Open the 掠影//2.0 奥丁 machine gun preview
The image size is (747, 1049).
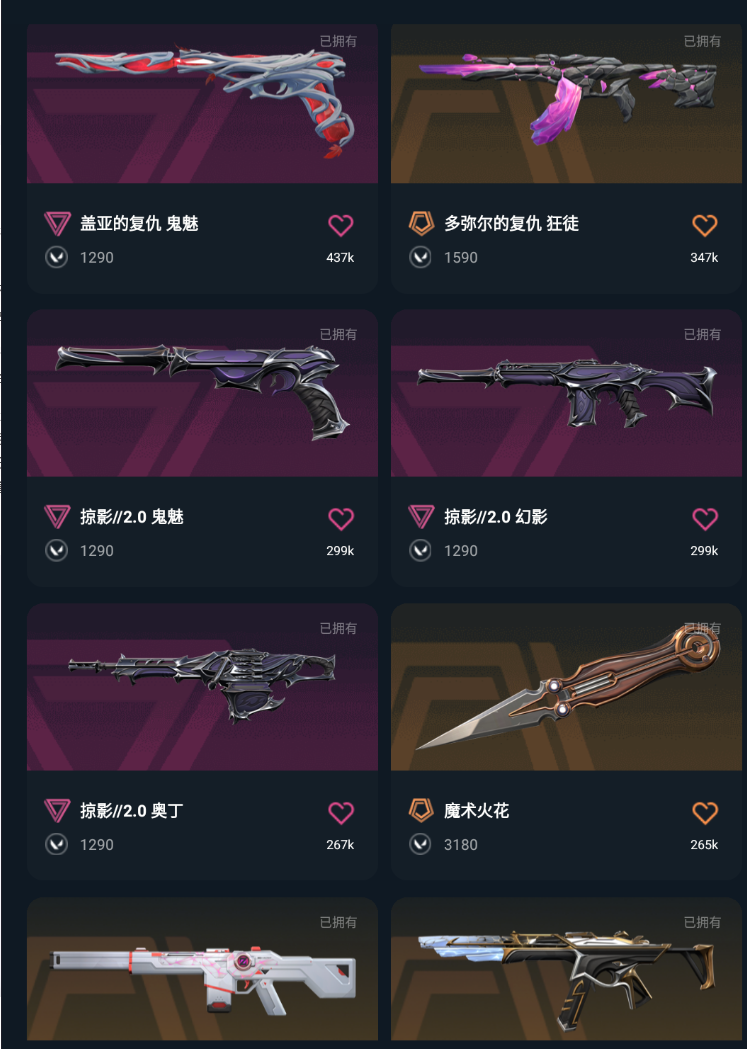202,687
